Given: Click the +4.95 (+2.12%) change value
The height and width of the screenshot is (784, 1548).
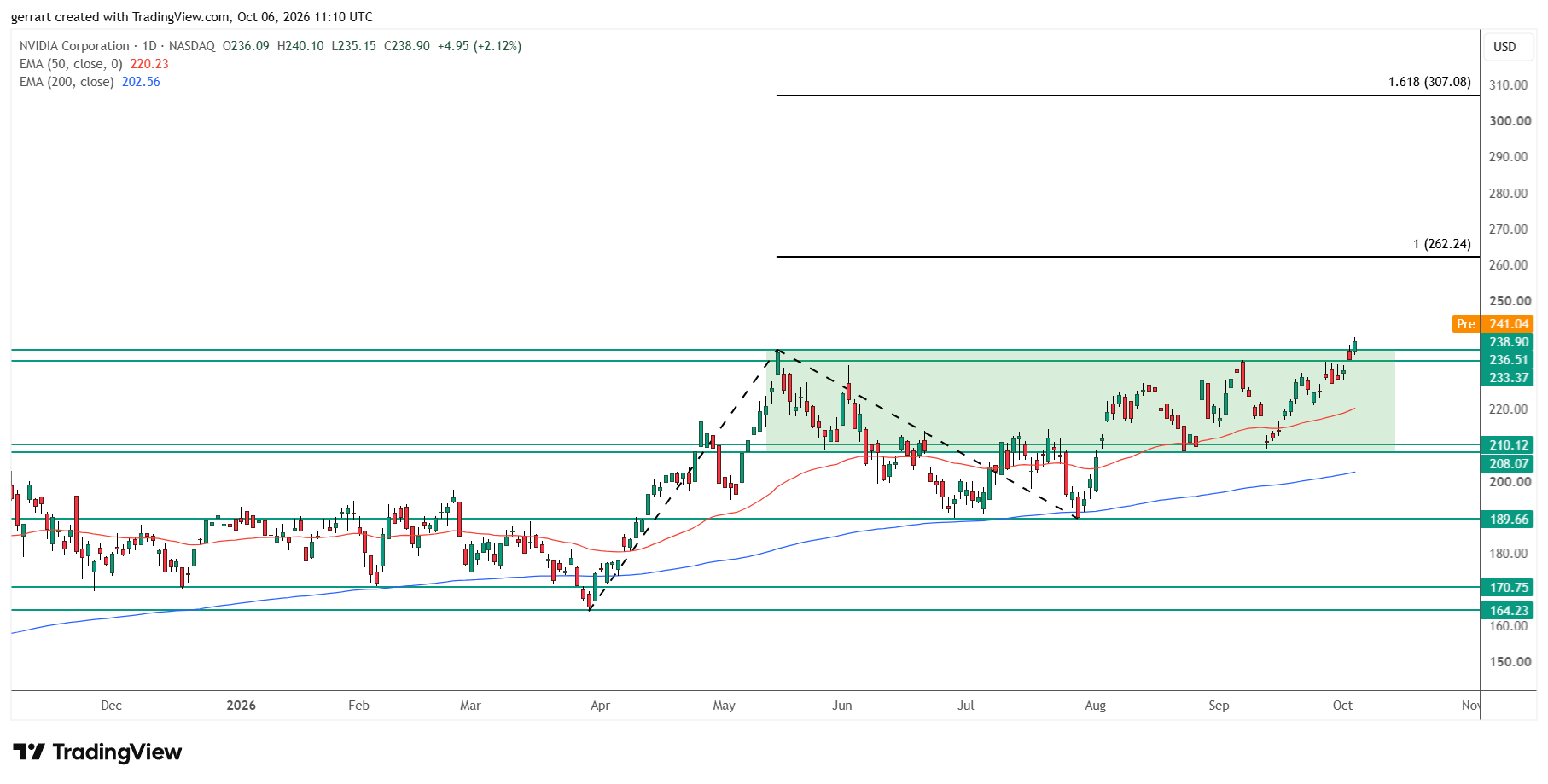Looking at the screenshot, I should (x=480, y=46).
